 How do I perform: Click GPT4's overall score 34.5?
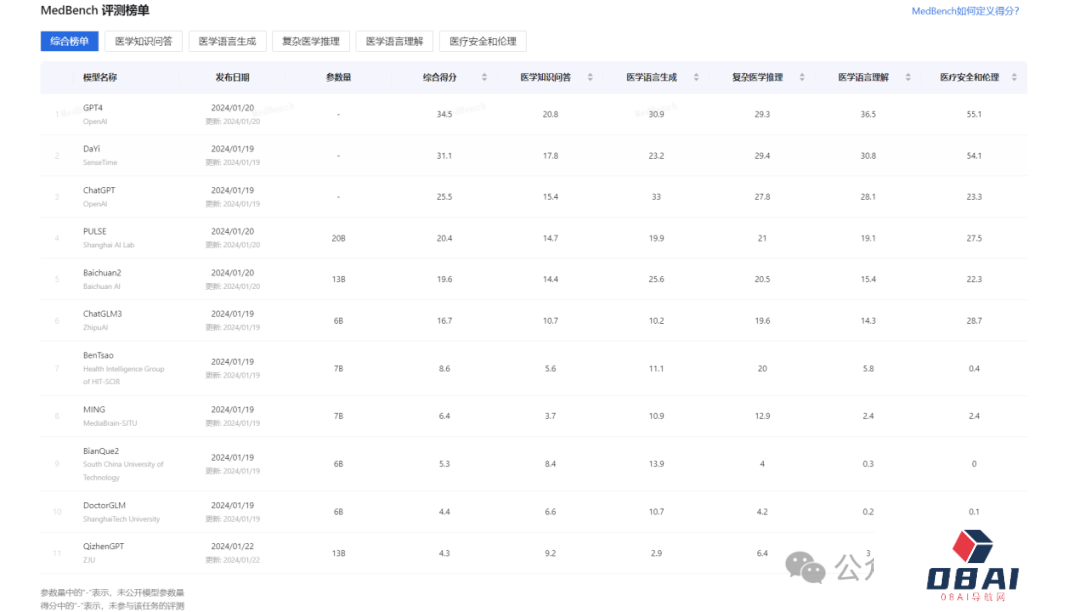[x=444, y=114]
